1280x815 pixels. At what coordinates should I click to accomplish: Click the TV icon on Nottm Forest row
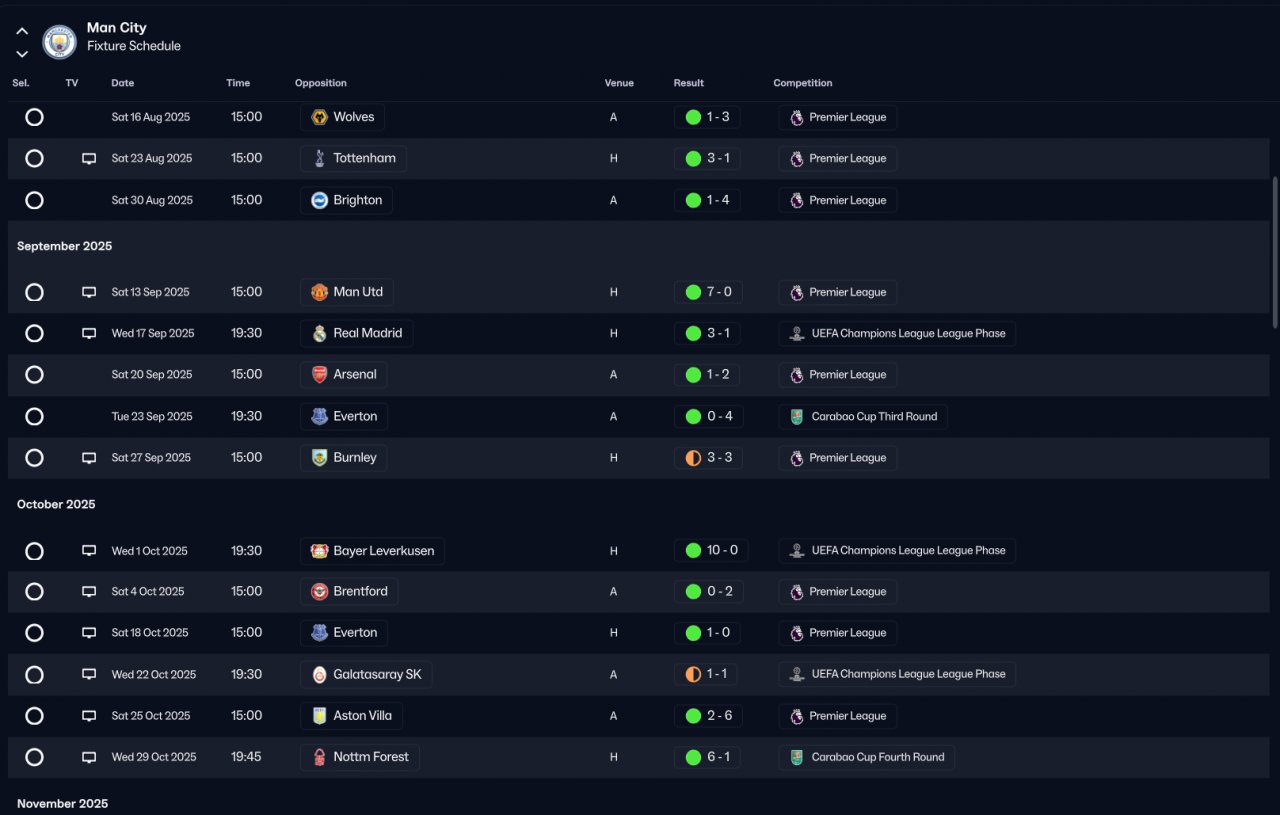pos(89,757)
